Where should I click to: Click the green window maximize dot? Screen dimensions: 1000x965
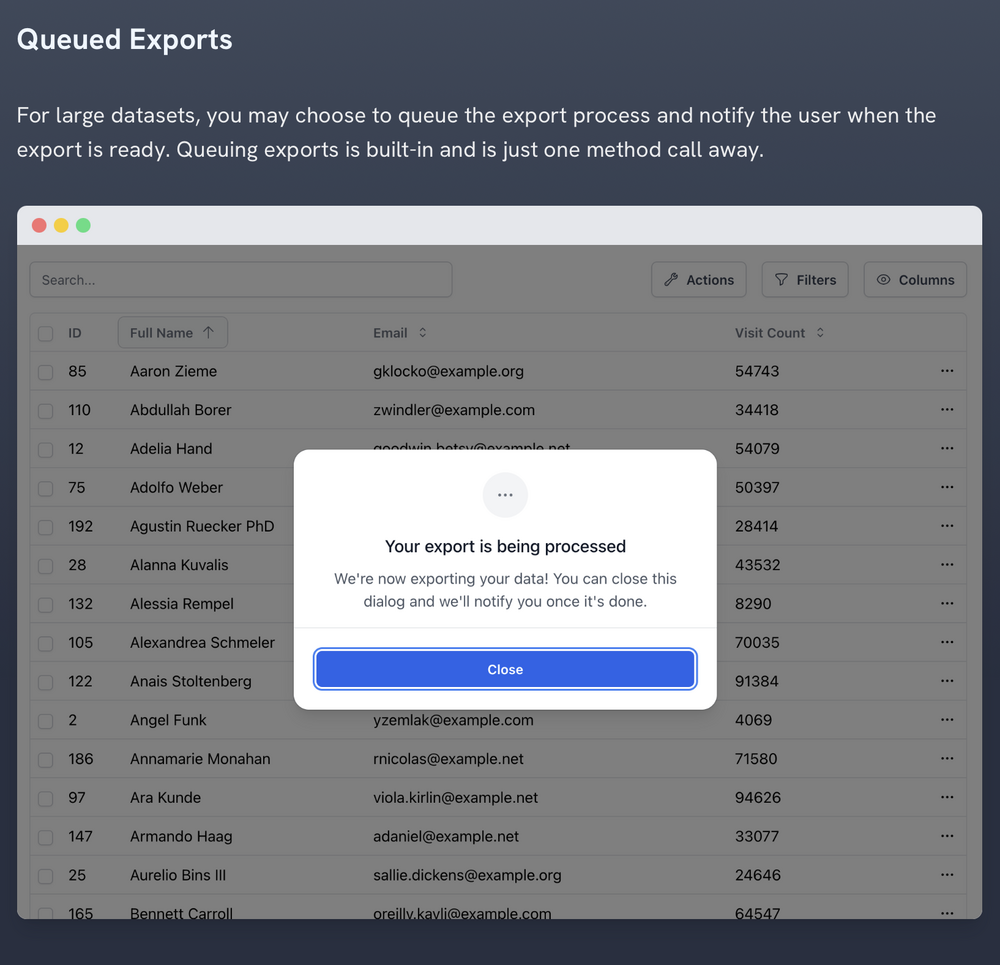(x=83, y=225)
